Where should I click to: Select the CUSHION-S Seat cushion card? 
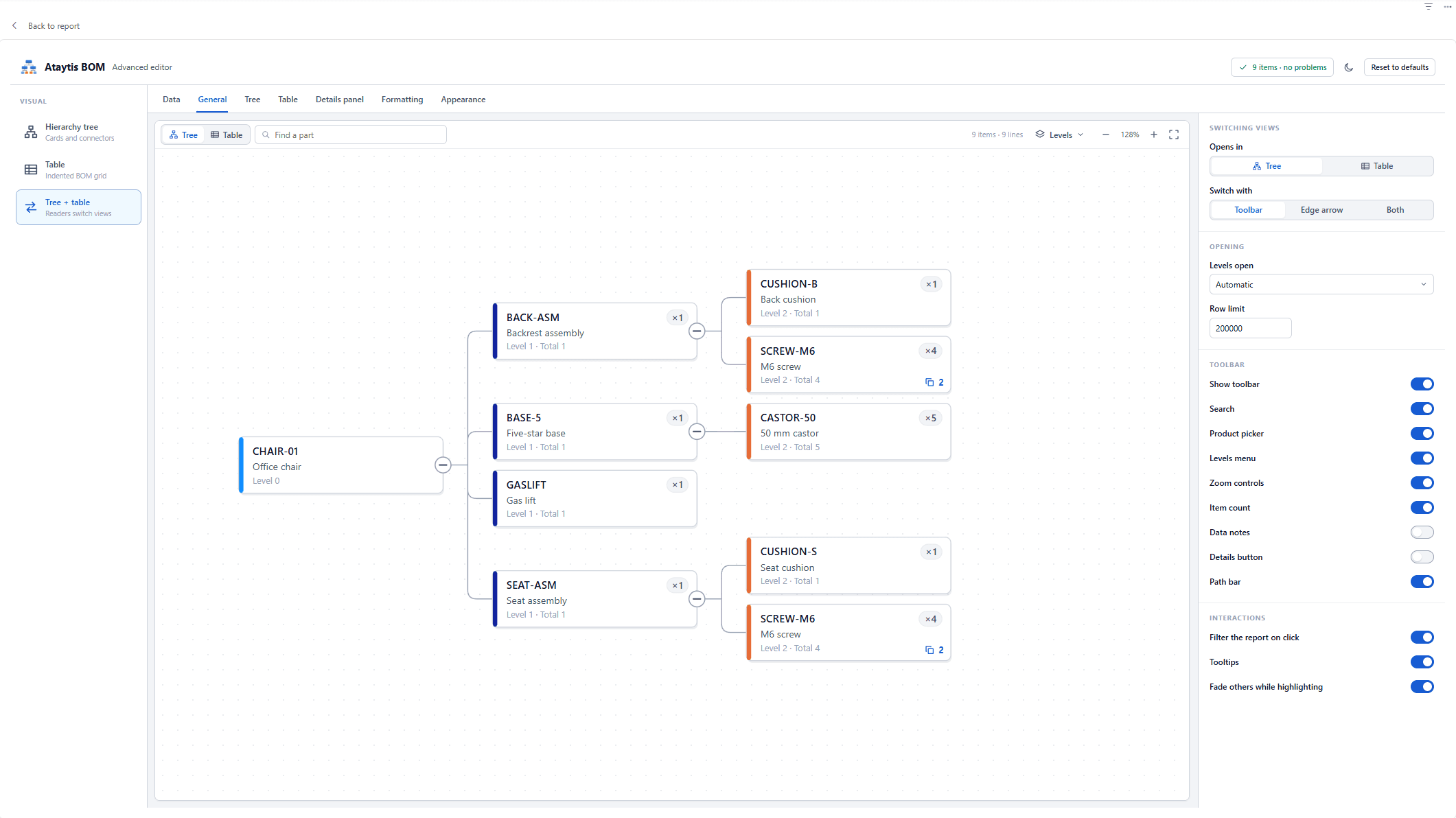[x=849, y=565]
